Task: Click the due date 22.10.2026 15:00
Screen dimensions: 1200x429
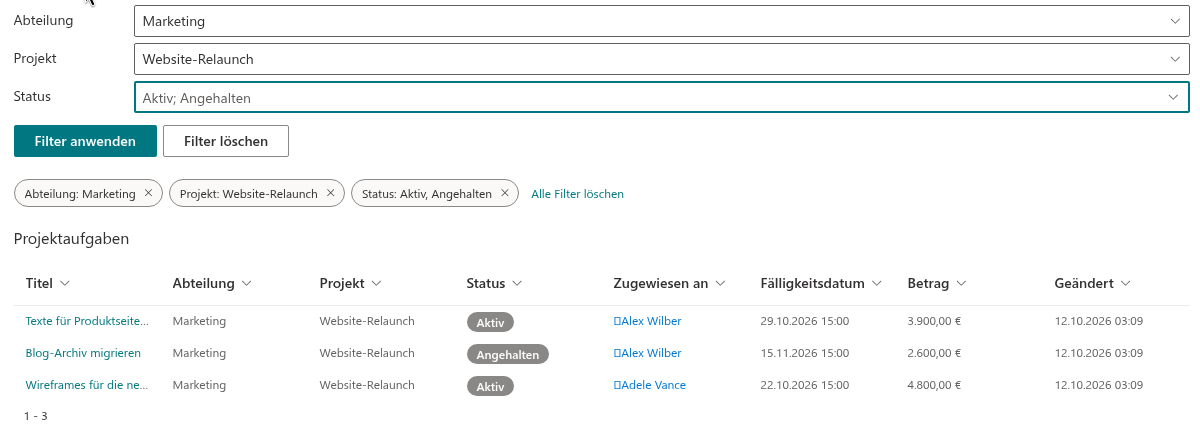Action: coord(805,385)
